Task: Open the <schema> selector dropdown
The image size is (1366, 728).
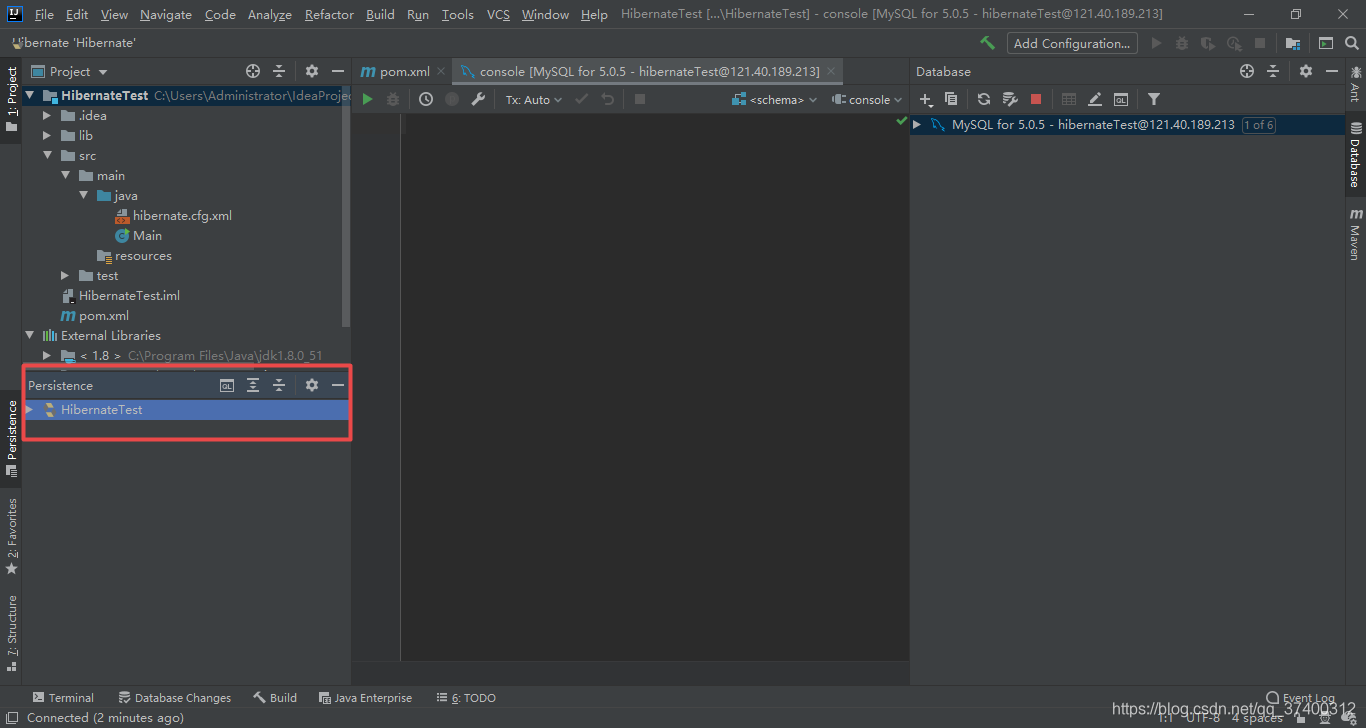Action: [775, 100]
